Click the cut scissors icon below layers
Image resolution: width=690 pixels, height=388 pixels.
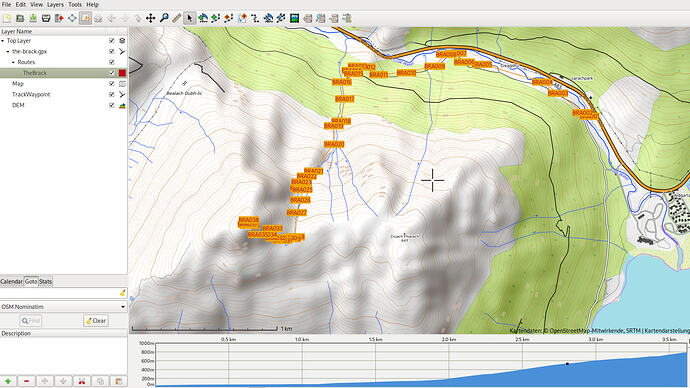pyautogui.click(x=81, y=381)
